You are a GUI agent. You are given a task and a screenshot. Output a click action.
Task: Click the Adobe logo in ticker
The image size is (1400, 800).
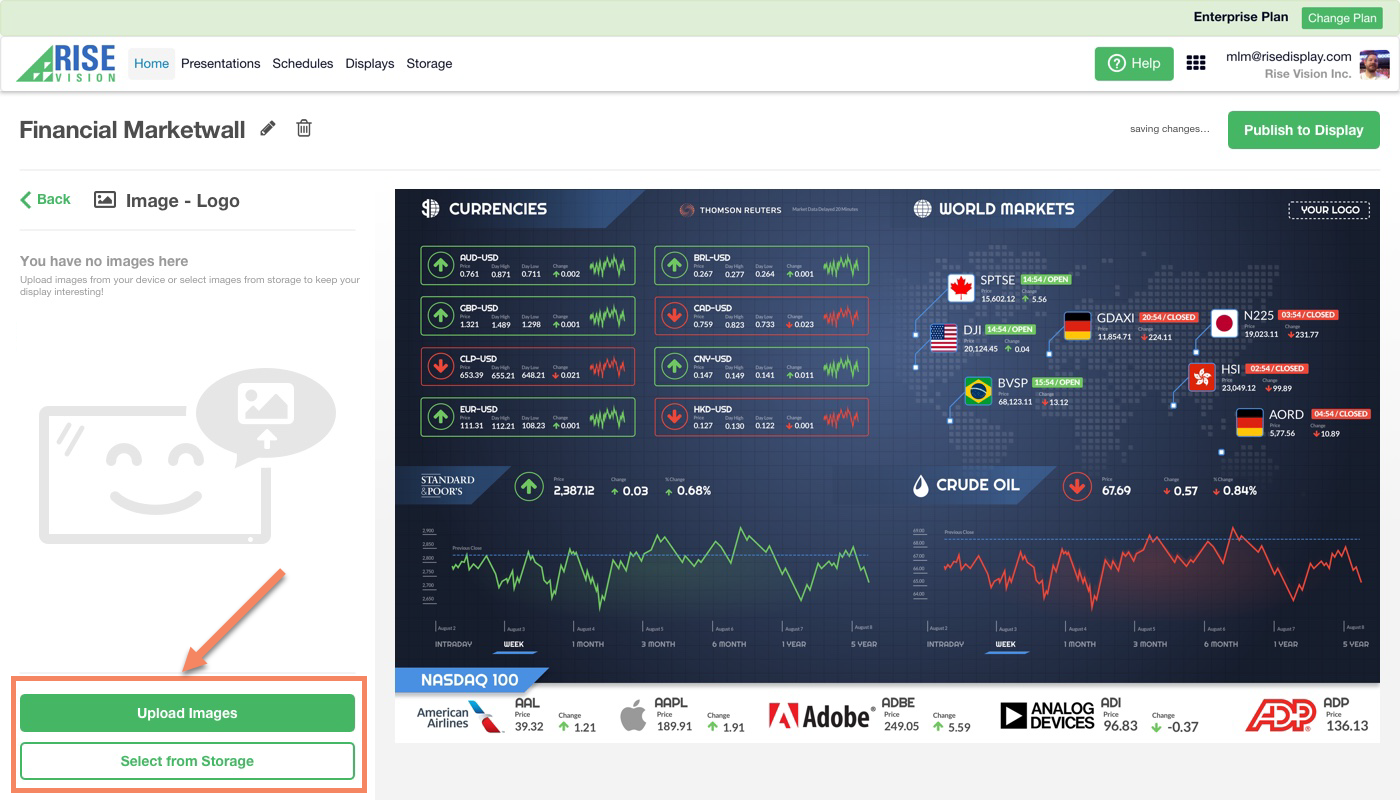pos(821,716)
